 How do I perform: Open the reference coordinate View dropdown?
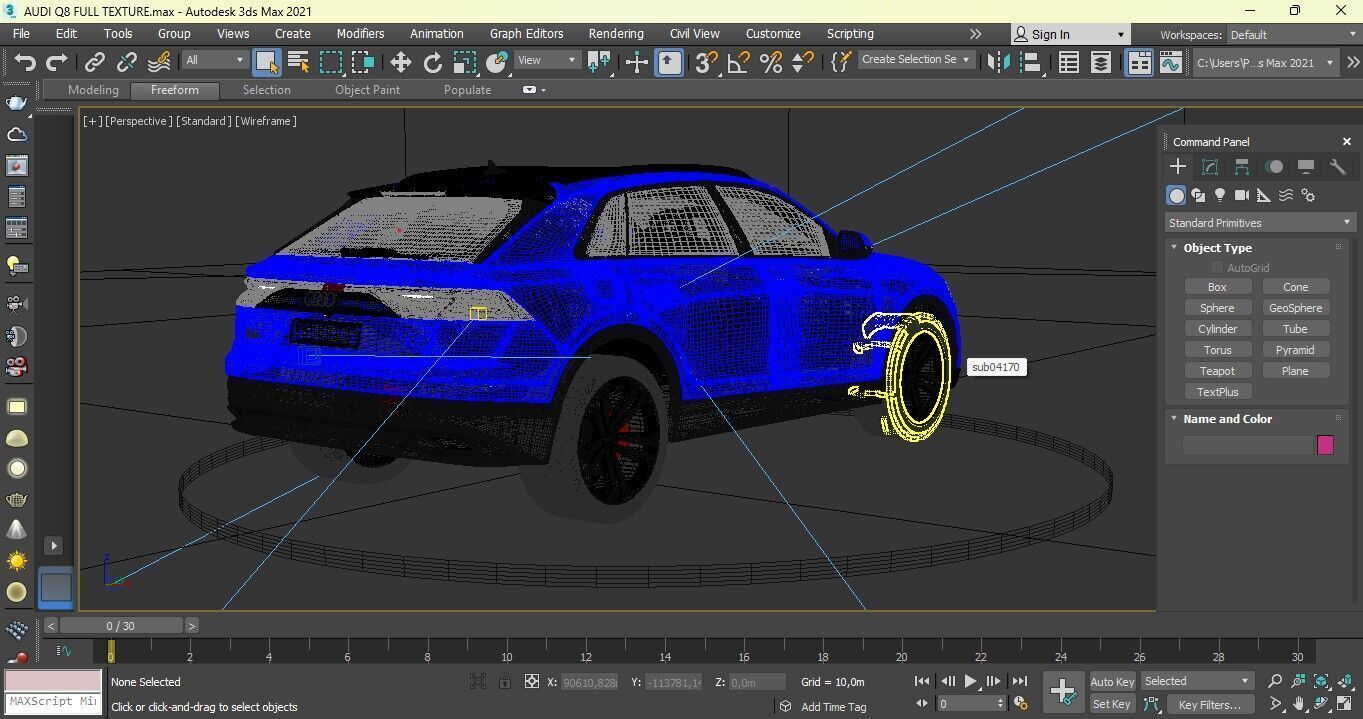546,60
